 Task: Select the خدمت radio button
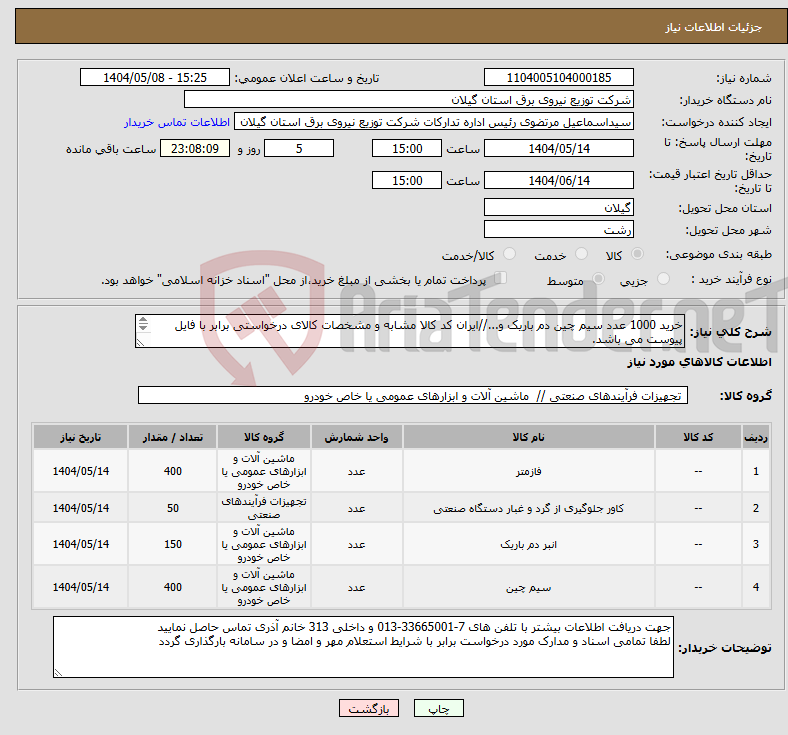581,254
